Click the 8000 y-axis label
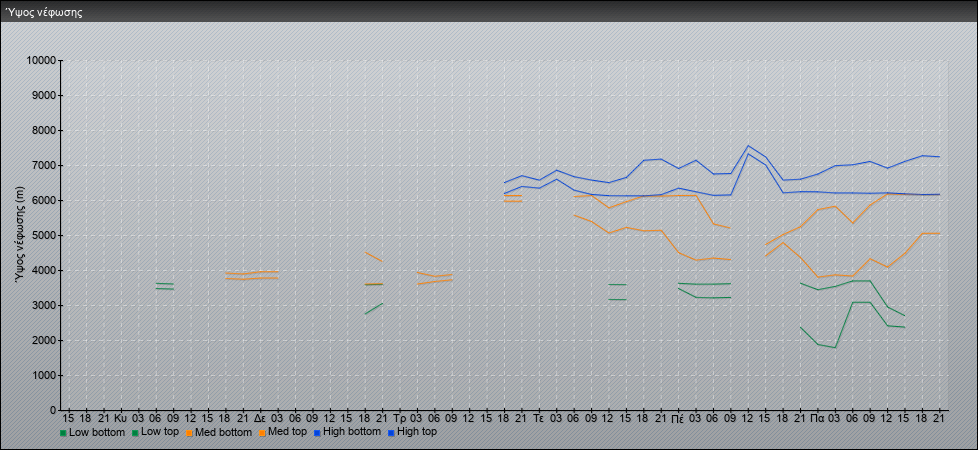This screenshot has height=450, width=978. coord(44,130)
